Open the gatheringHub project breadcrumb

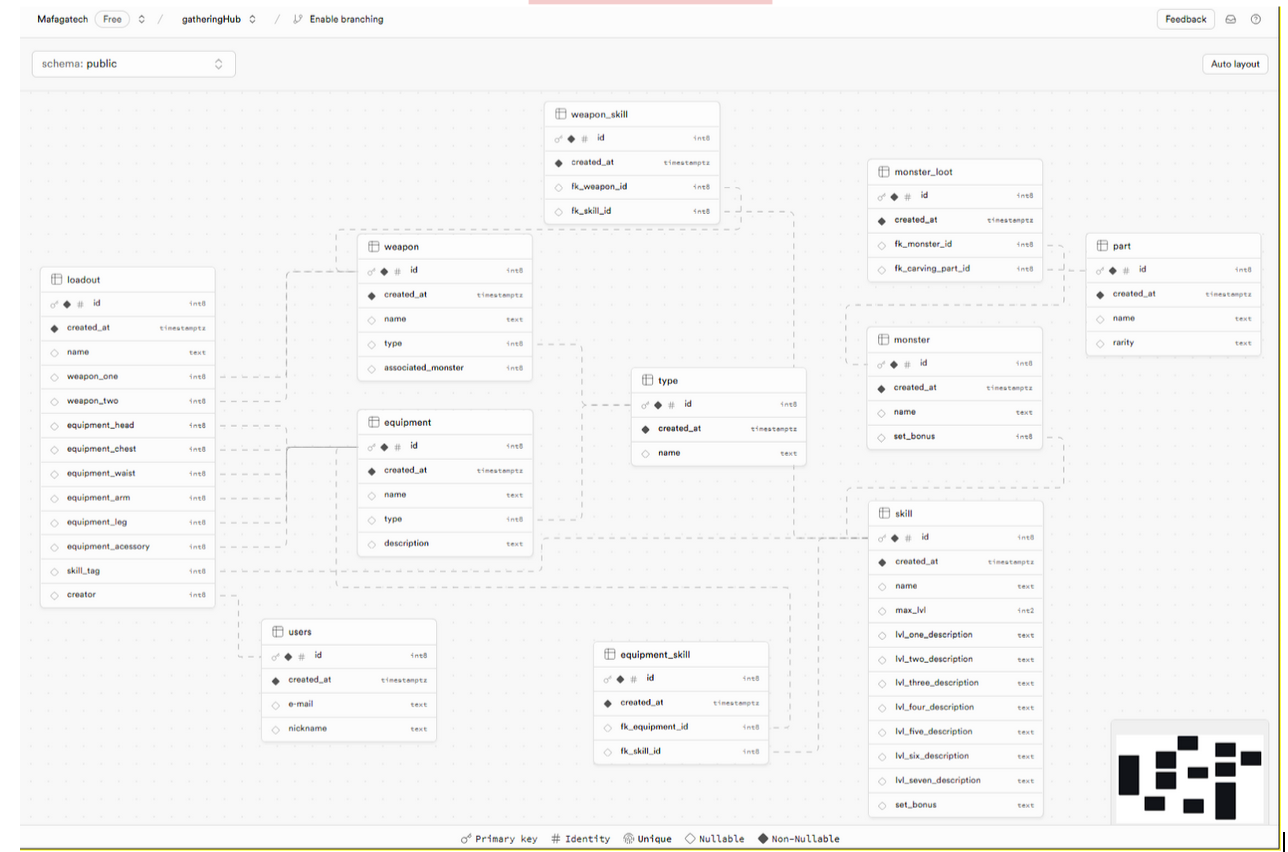coord(211,19)
